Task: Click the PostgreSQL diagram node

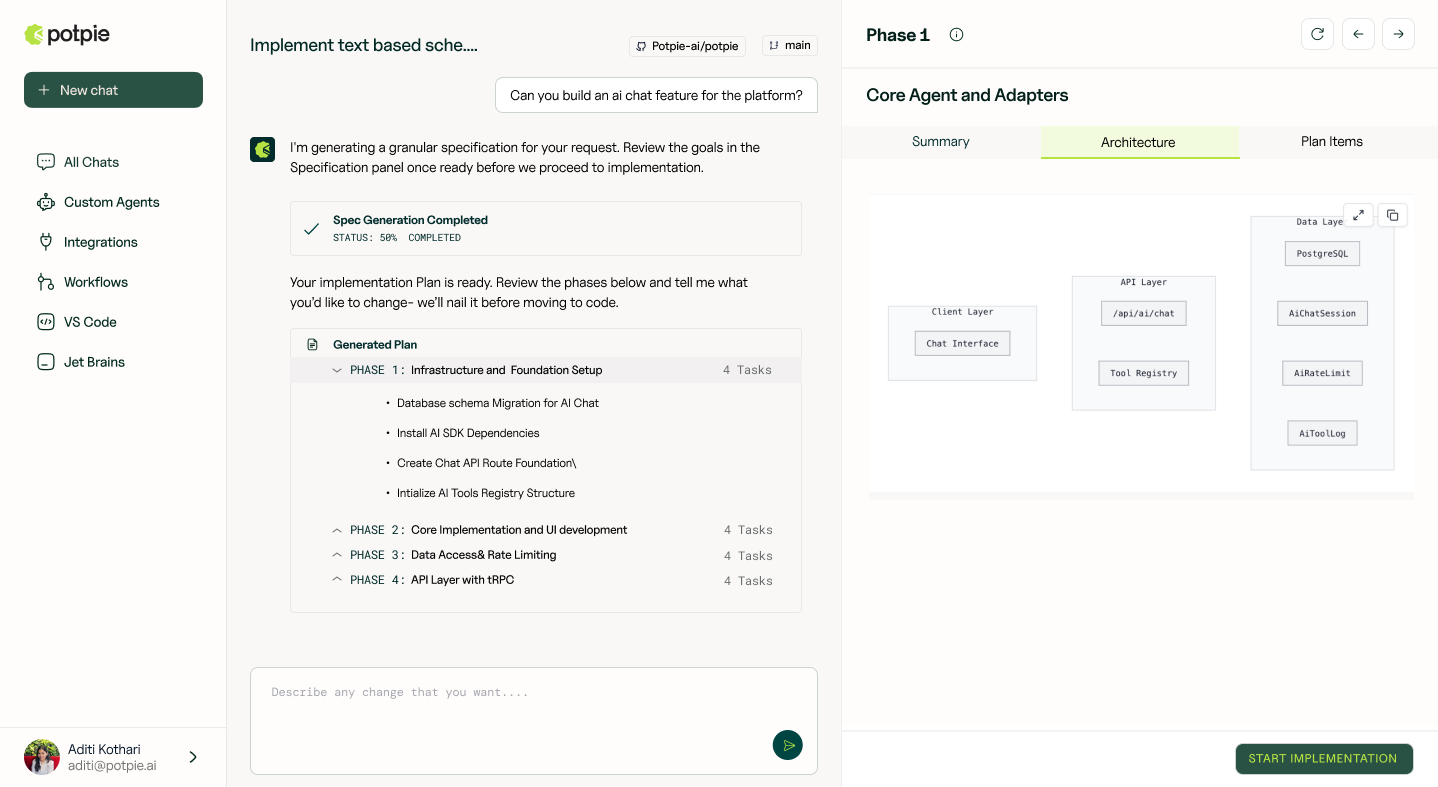Action: (1322, 254)
